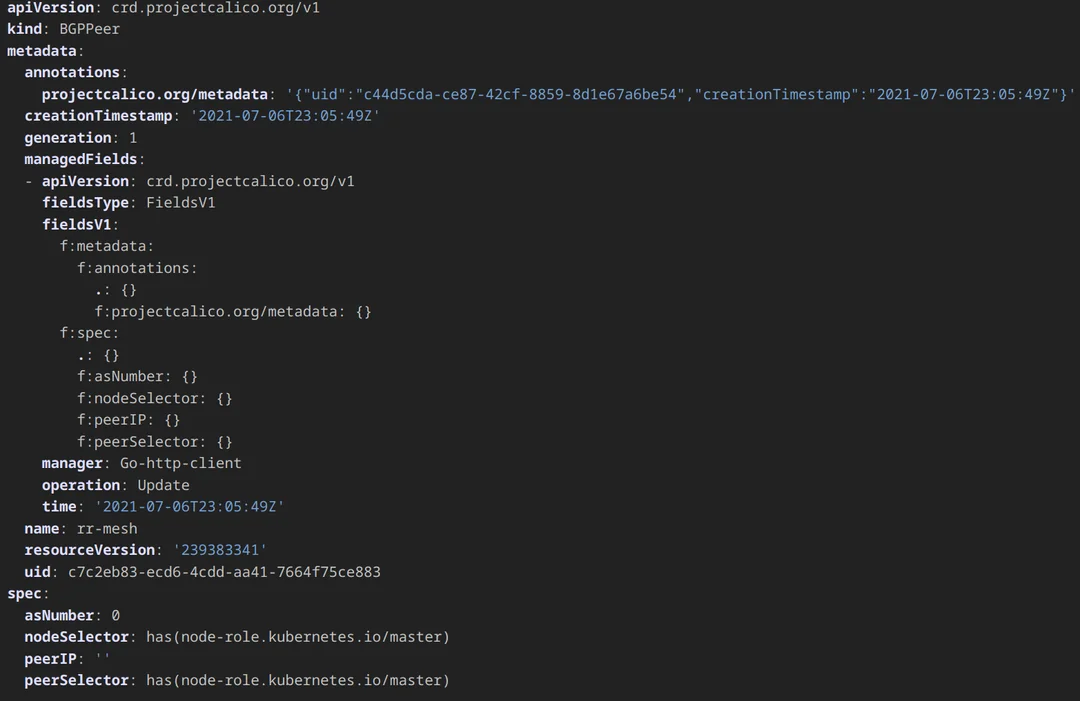Click the 'f:spec' line
Image resolution: width=1080 pixels, height=701 pixels.
(89, 333)
